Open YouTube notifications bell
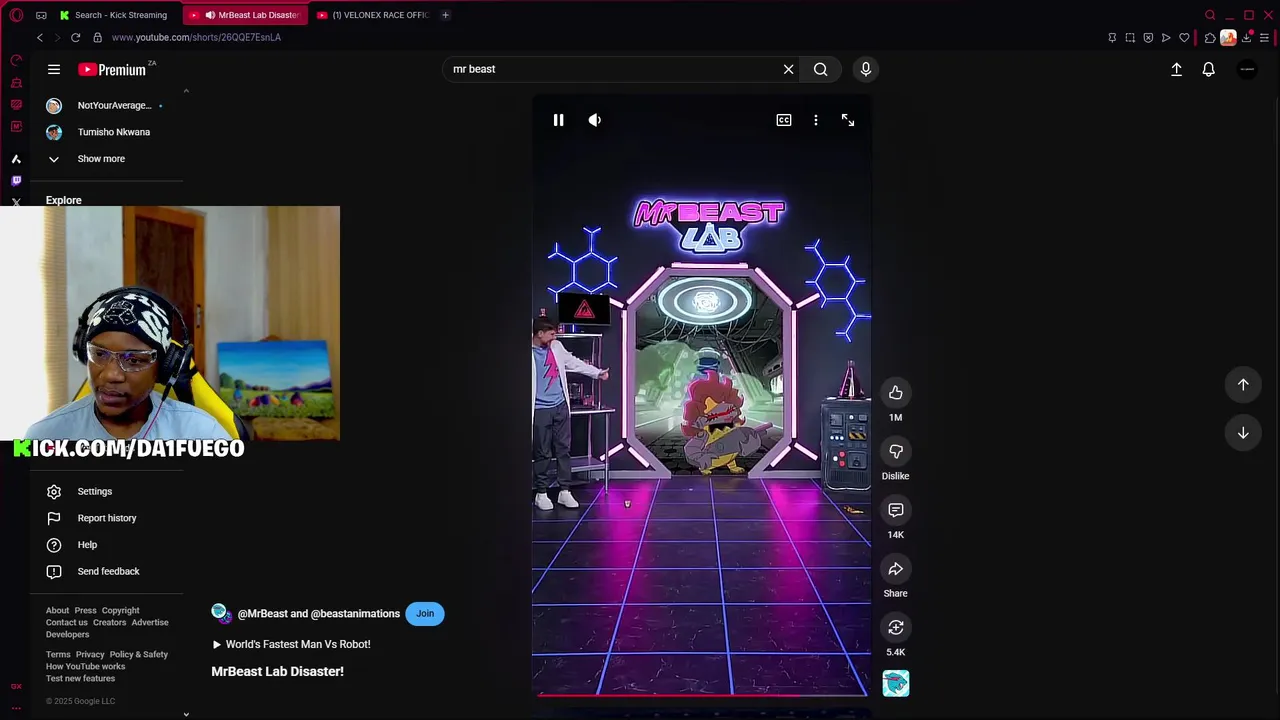1280x720 pixels. coord(1209,69)
